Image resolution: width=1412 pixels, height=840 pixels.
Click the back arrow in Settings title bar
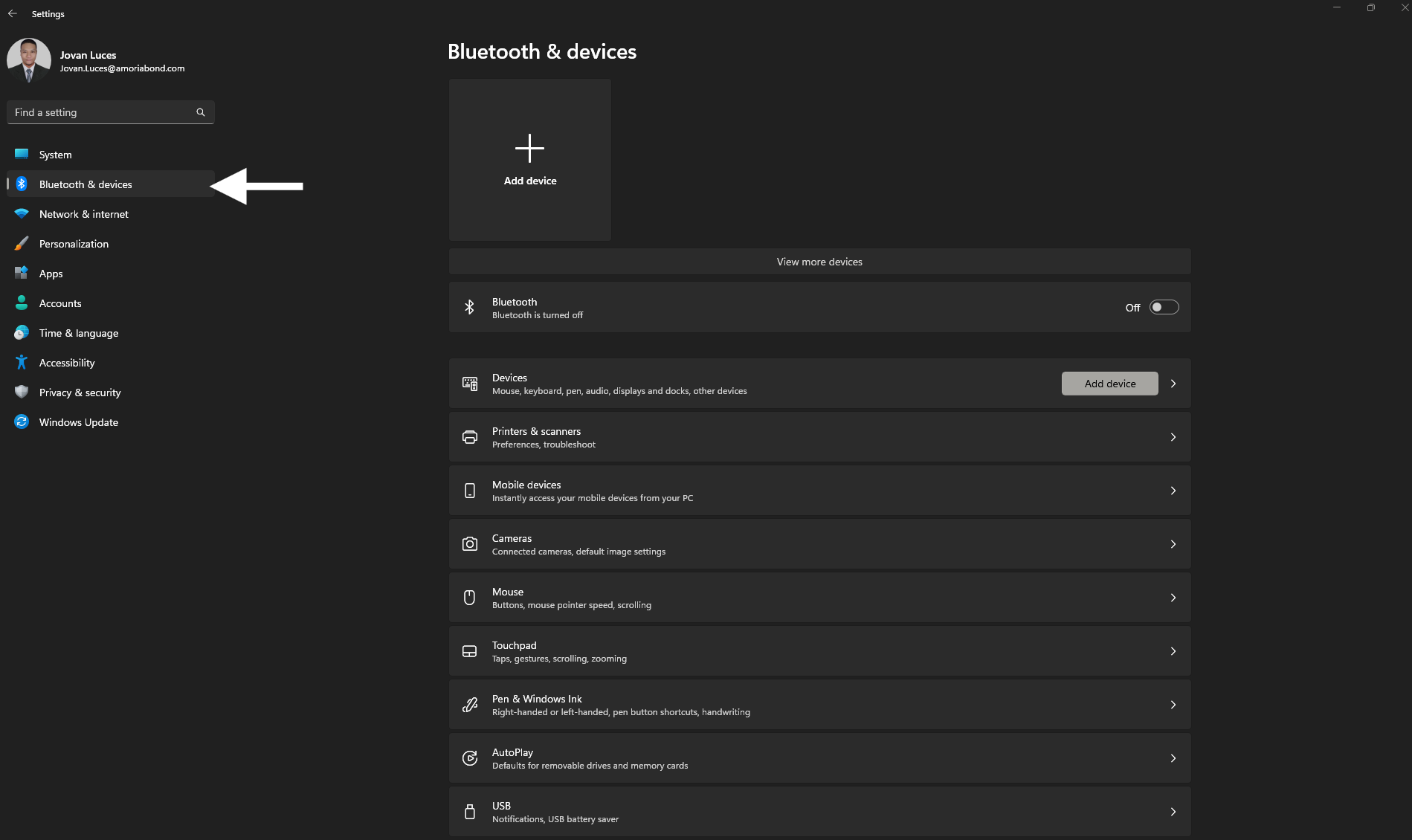point(13,13)
